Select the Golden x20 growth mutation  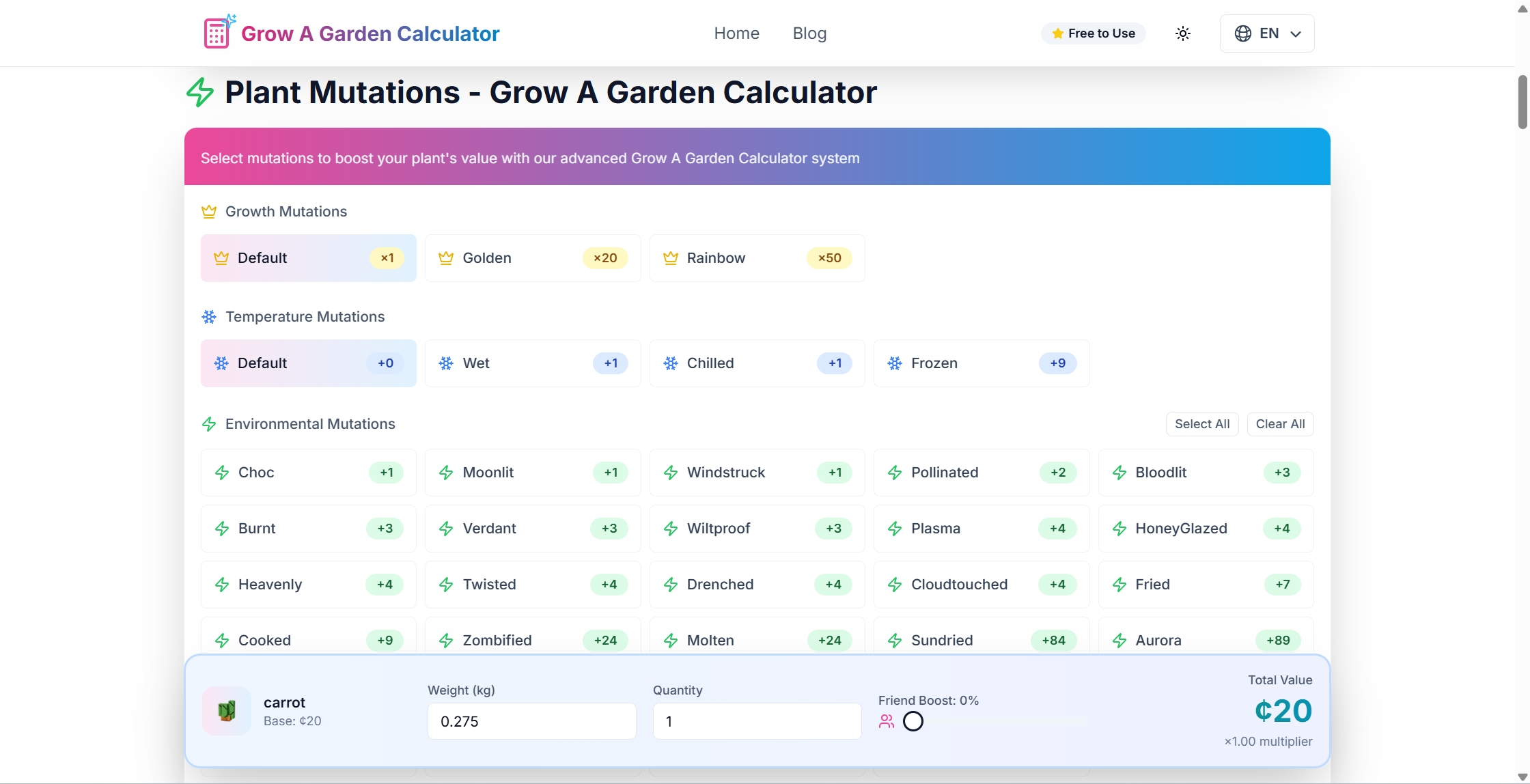[x=533, y=258]
